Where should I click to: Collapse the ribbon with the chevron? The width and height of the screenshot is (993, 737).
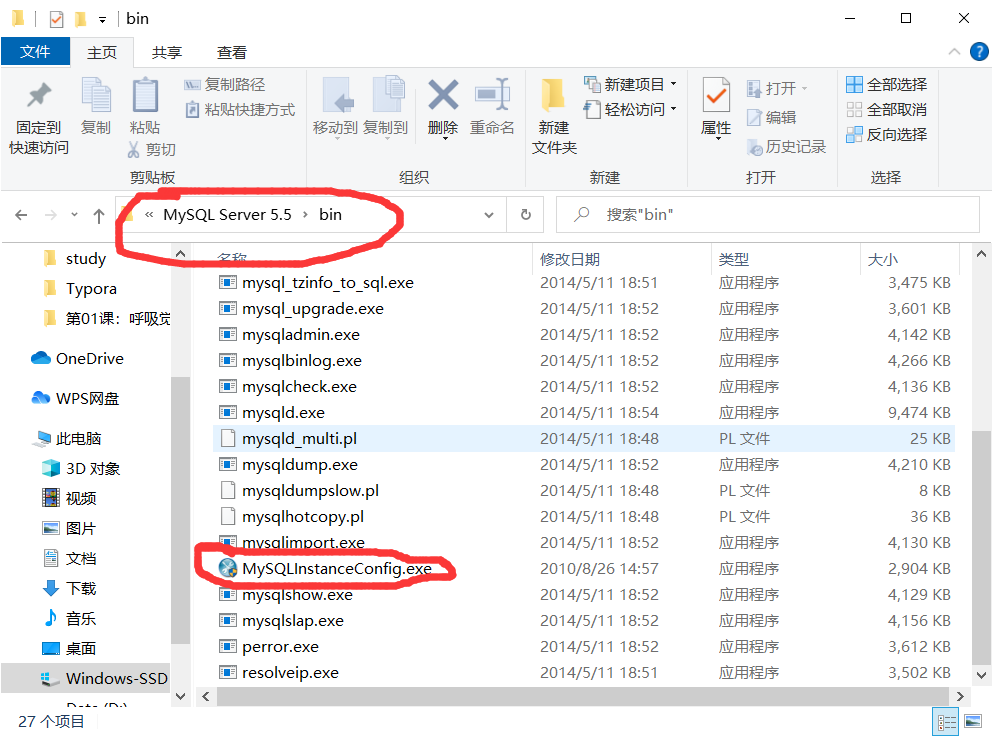pos(954,52)
